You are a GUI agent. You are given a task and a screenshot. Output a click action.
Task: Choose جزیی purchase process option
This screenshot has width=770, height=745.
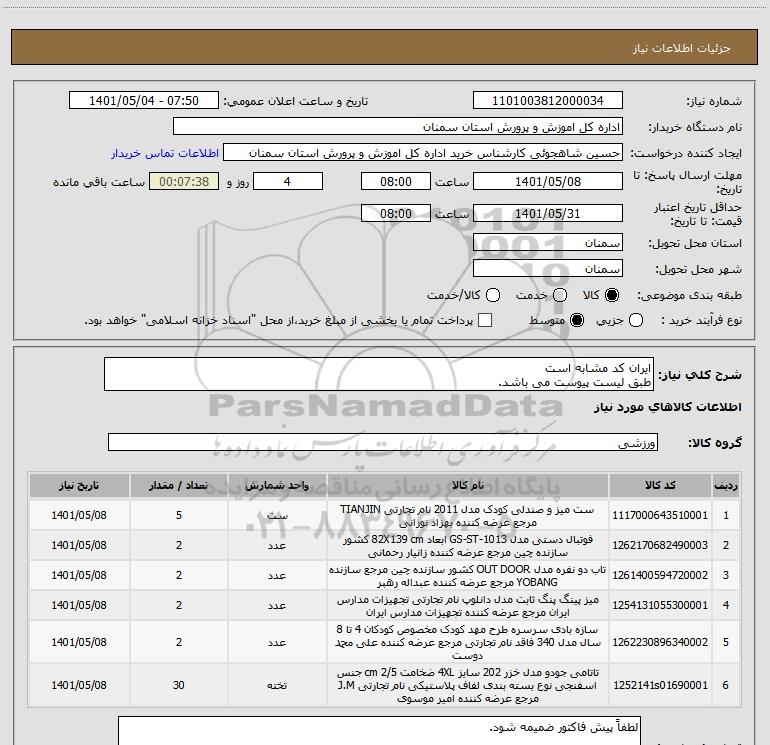636,320
